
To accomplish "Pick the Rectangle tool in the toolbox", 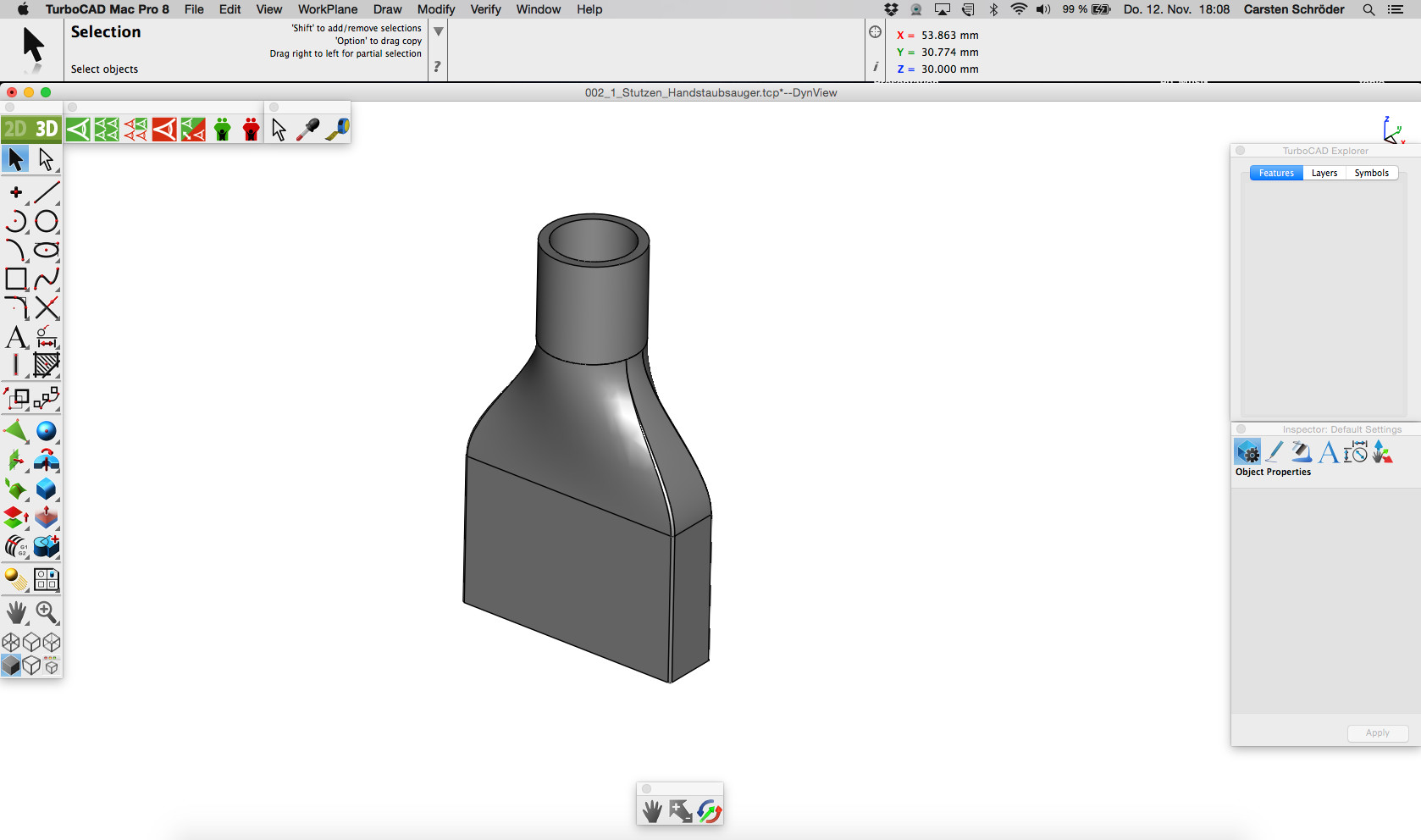I will [16, 279].
